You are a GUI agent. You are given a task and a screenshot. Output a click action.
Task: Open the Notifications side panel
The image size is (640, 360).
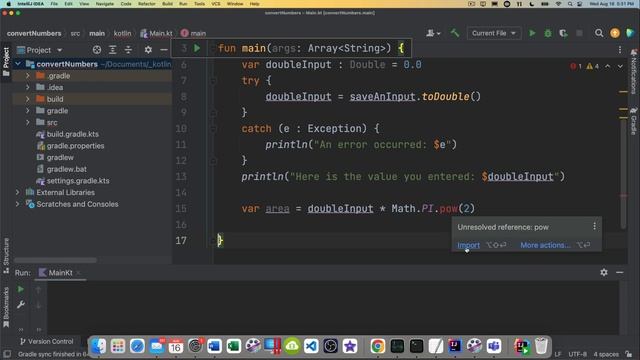[x=634, y=71]
